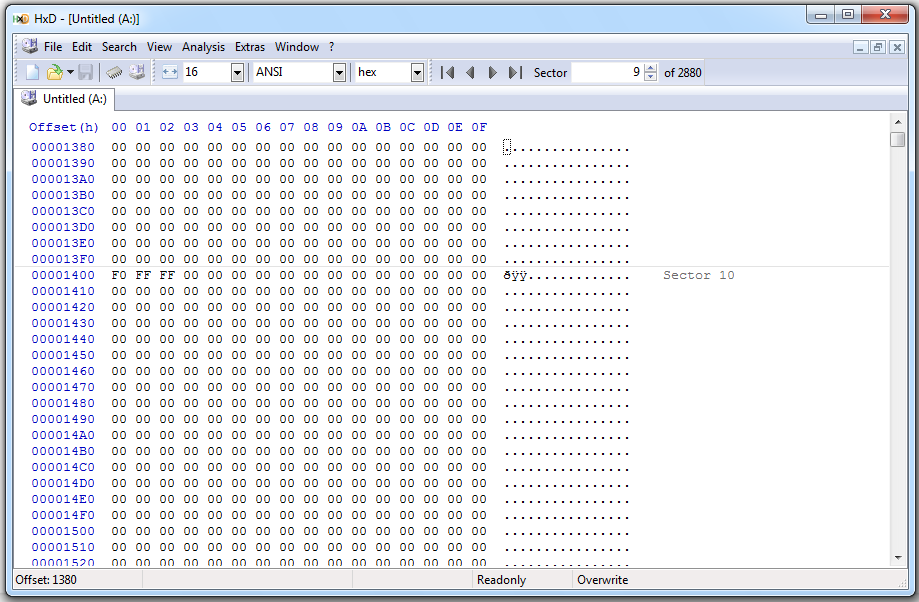Click the bytes-per-row width icon

[170, 72]
